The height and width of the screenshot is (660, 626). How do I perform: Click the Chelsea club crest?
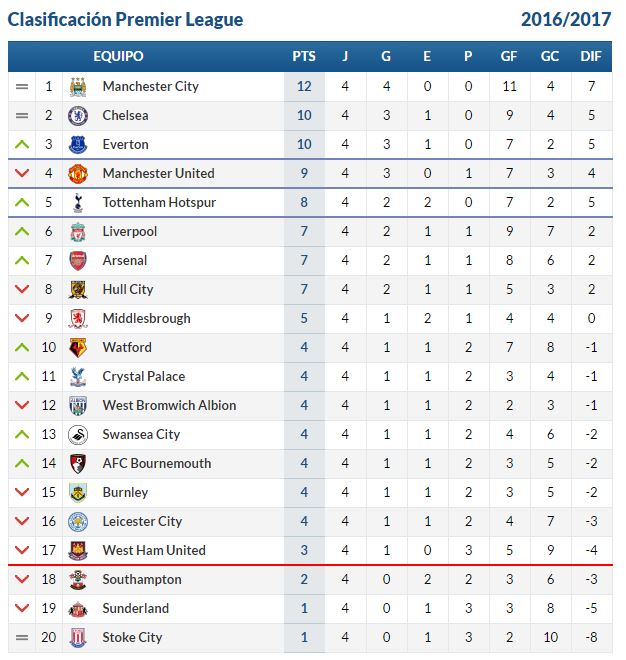point(78,116)
